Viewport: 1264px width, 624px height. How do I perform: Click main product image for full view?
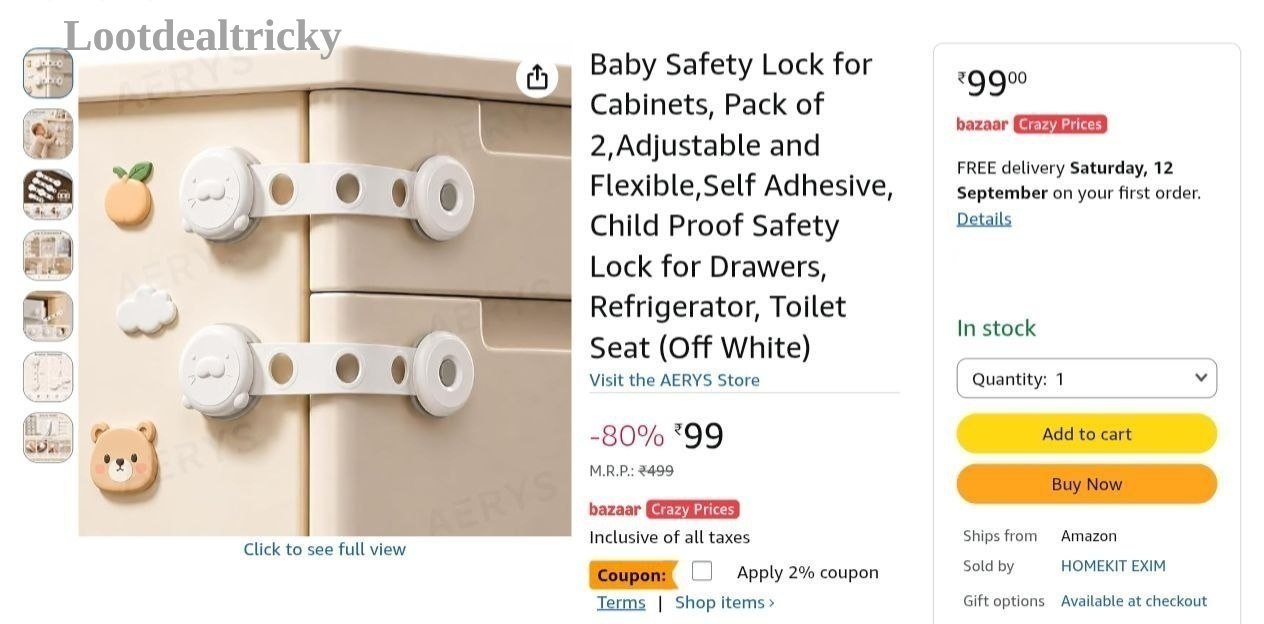(325, 290)
